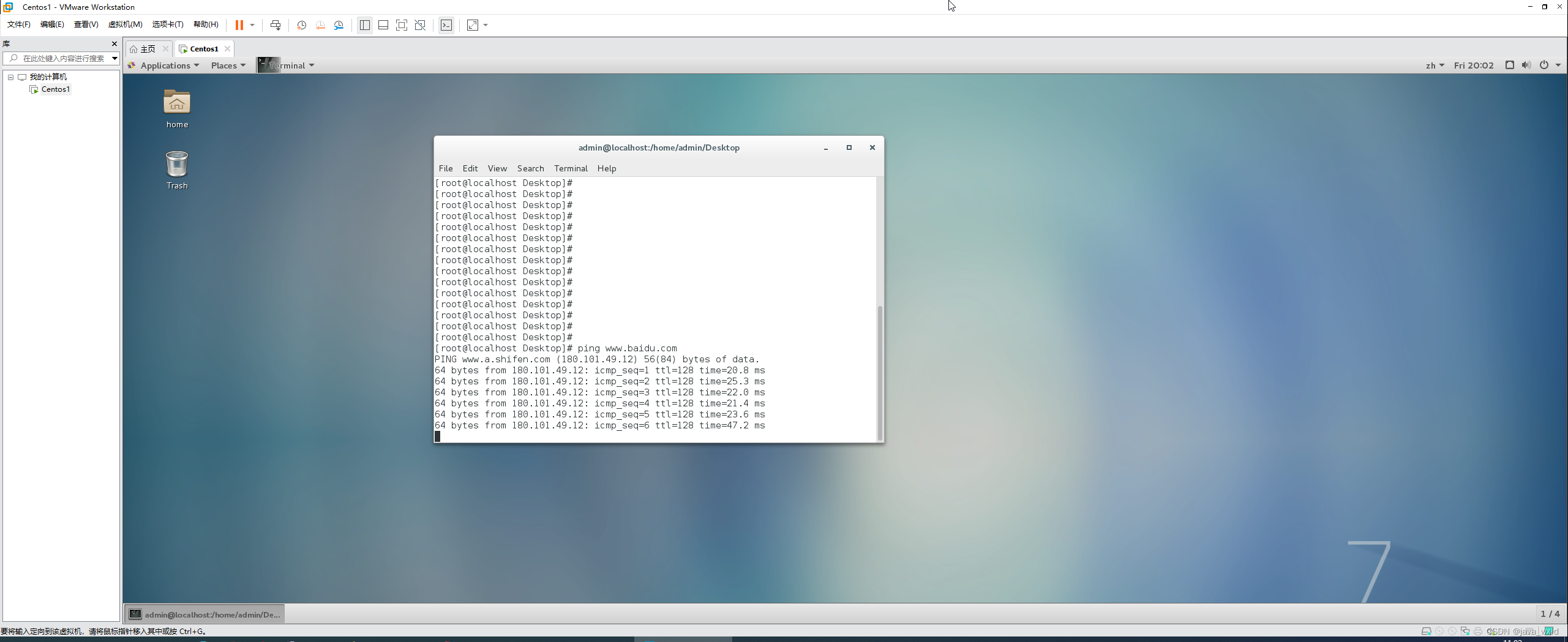Collapse the 我的计算机 tree node
Image resolution: width=1568 pixels, height=642 pixels.
pos(10,77)
